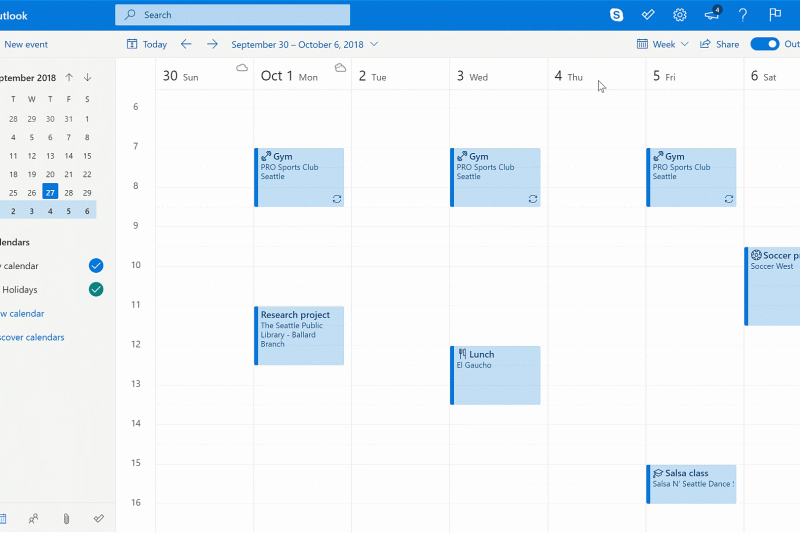Screen dimensions: 800x533
Task: Select September 27 in mini calendar
Action: [50, 192]
